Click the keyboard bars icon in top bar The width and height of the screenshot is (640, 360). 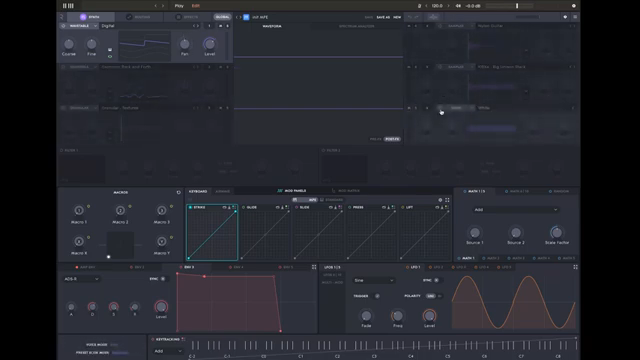point(68,6)
